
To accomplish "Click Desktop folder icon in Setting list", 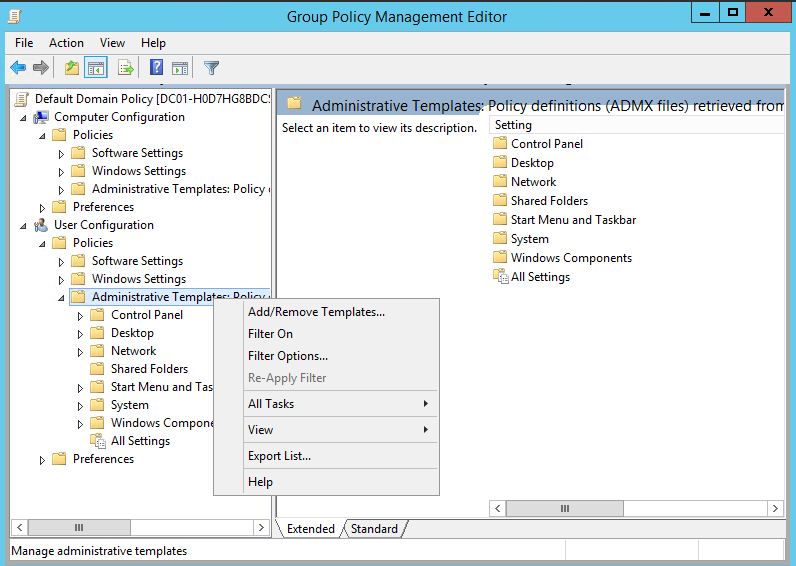I will [500, 162].
